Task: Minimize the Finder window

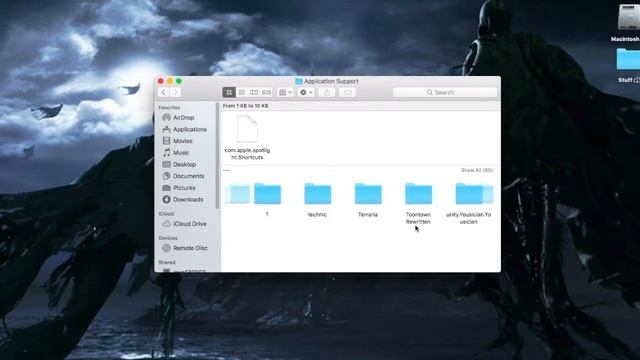Action: click(x=170, y=81)
